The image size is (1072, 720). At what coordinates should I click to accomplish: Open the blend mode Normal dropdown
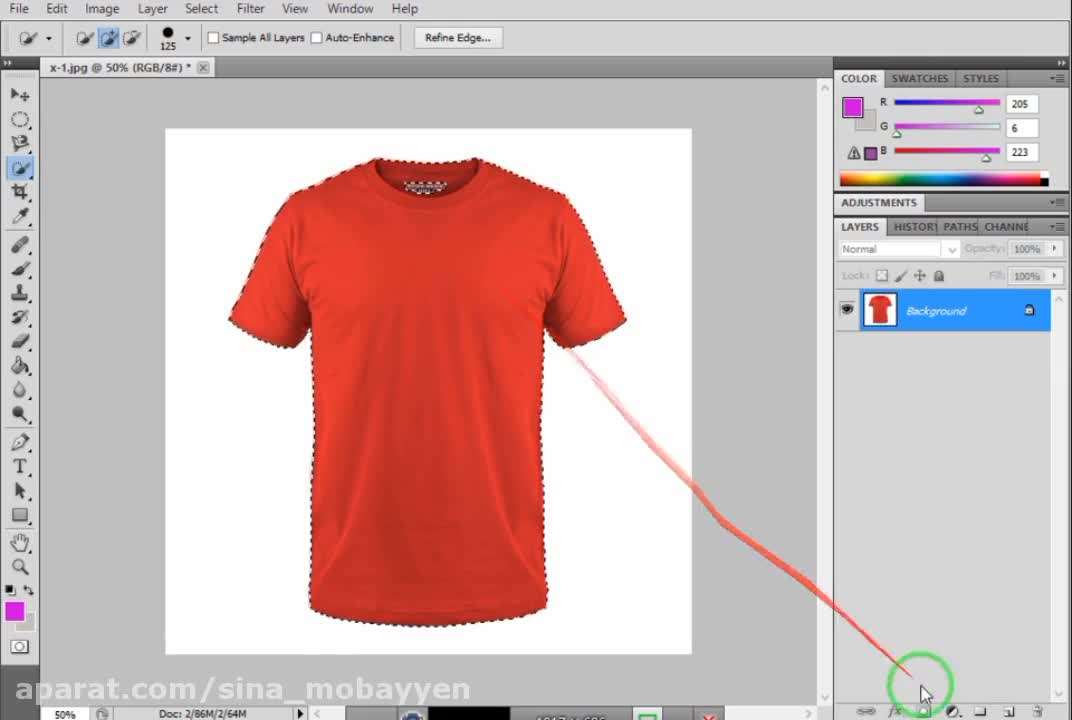899,249
